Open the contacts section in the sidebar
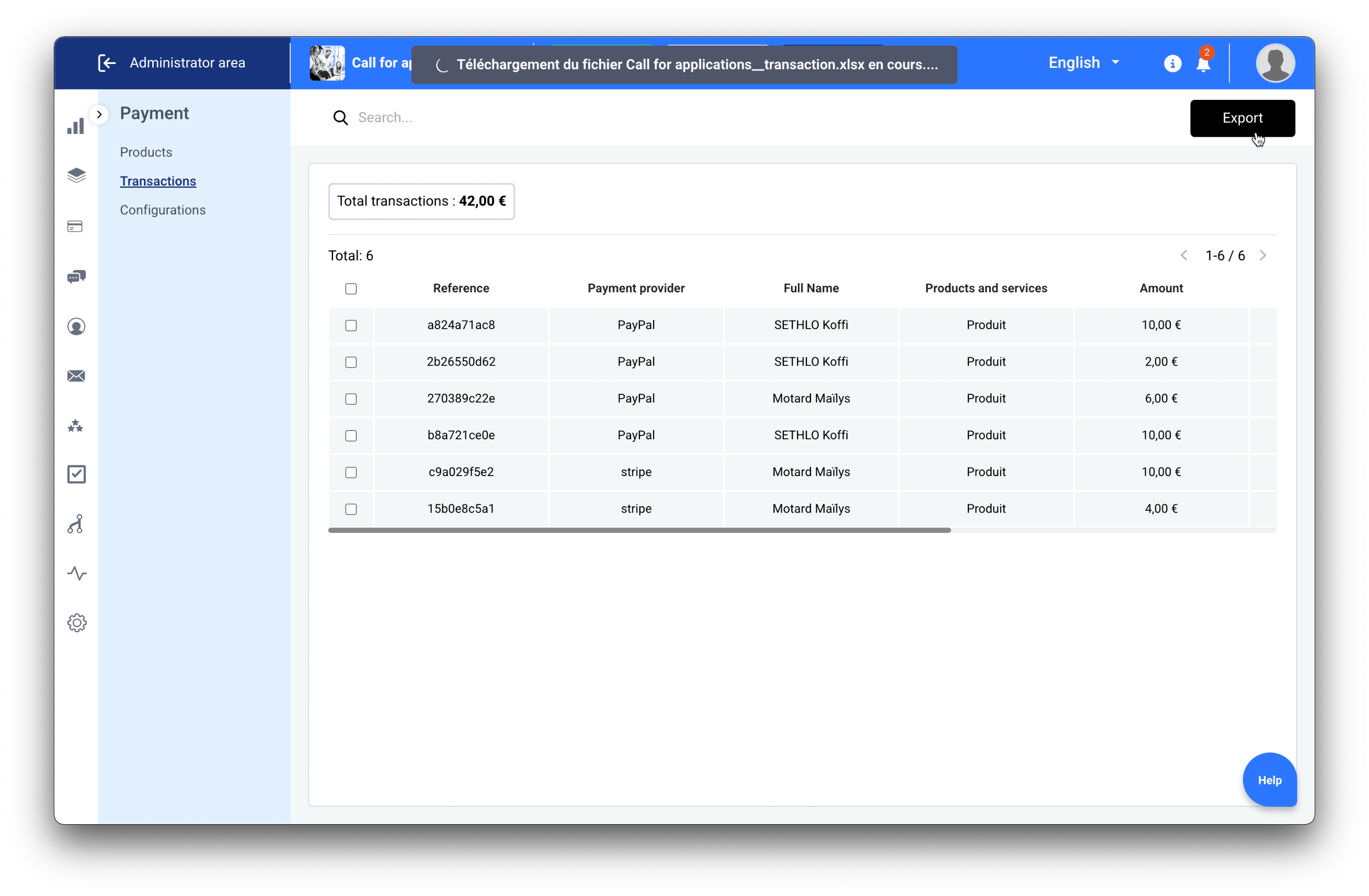Viewport: 1369px width, 896px height. (77, 326)
